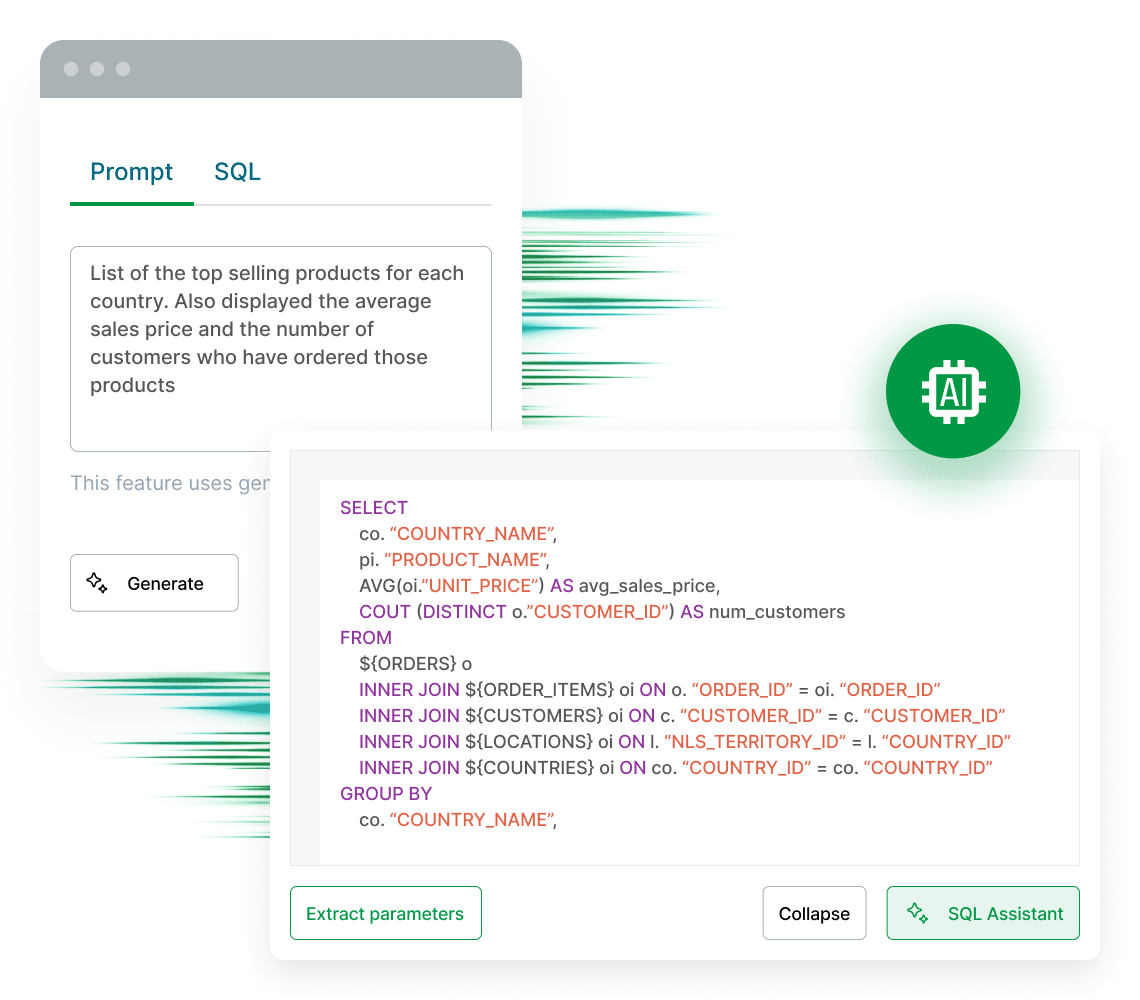Click co. "COUNTRY_NAME" under SELECT
The width and height of the screenshot is (1140, 1000).
(x=458, y=534)
